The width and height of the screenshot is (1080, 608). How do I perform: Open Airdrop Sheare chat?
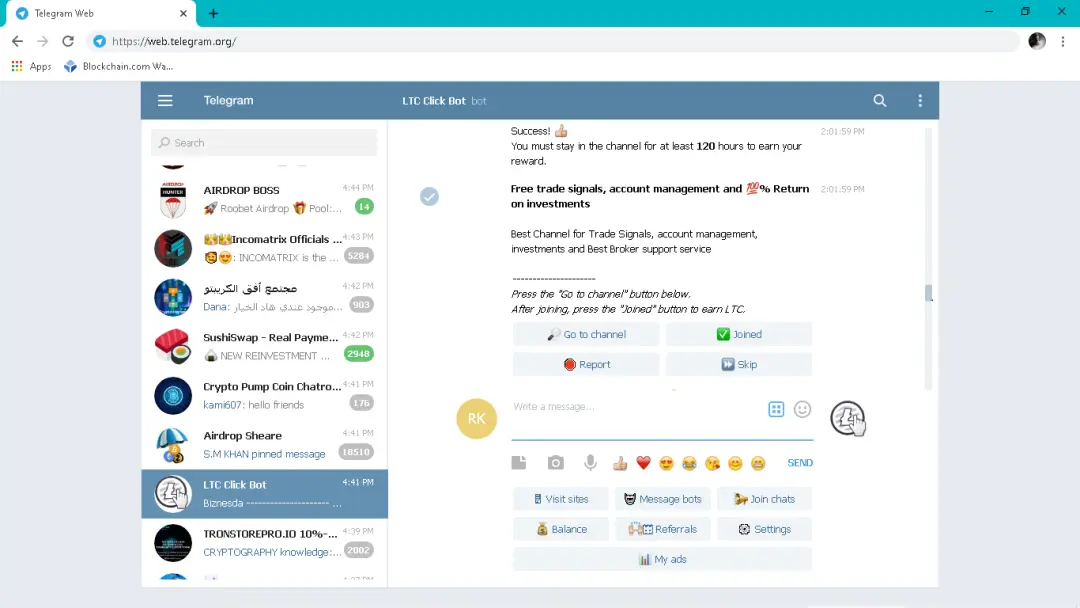(264, 444)
